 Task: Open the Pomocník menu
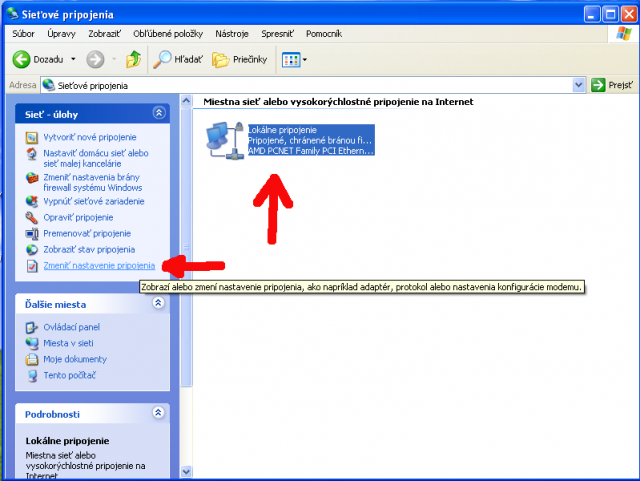324,34
